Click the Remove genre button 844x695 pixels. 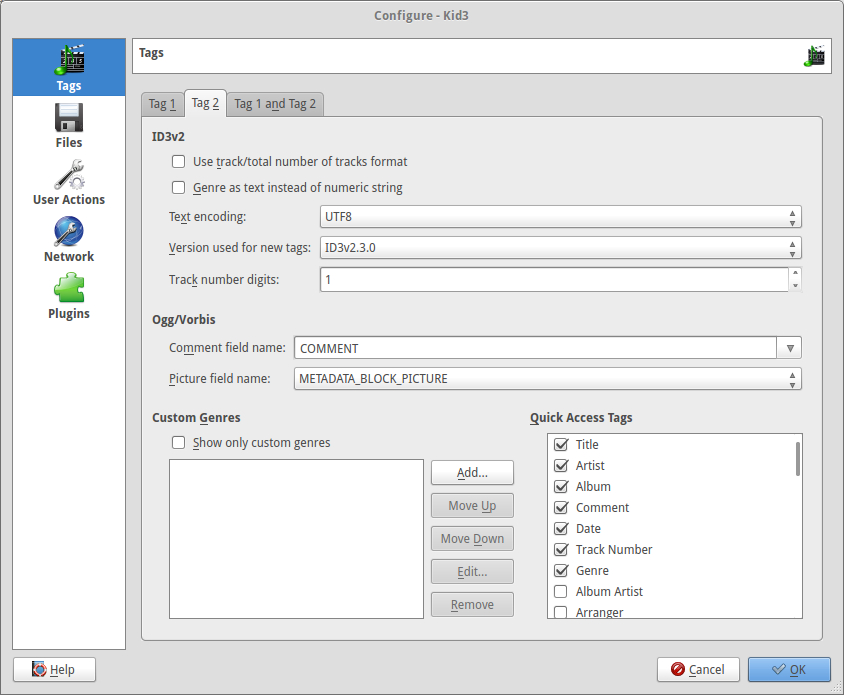472,605
